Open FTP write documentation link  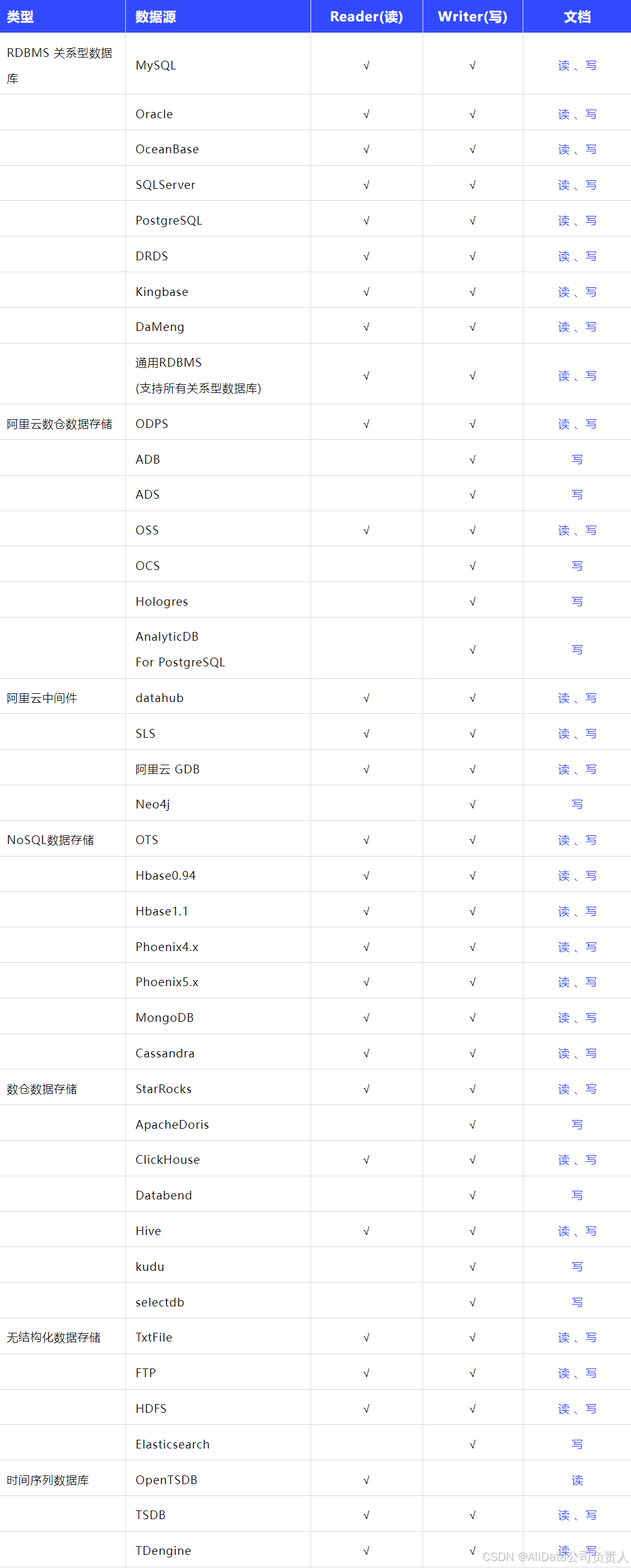[591, 1373]
